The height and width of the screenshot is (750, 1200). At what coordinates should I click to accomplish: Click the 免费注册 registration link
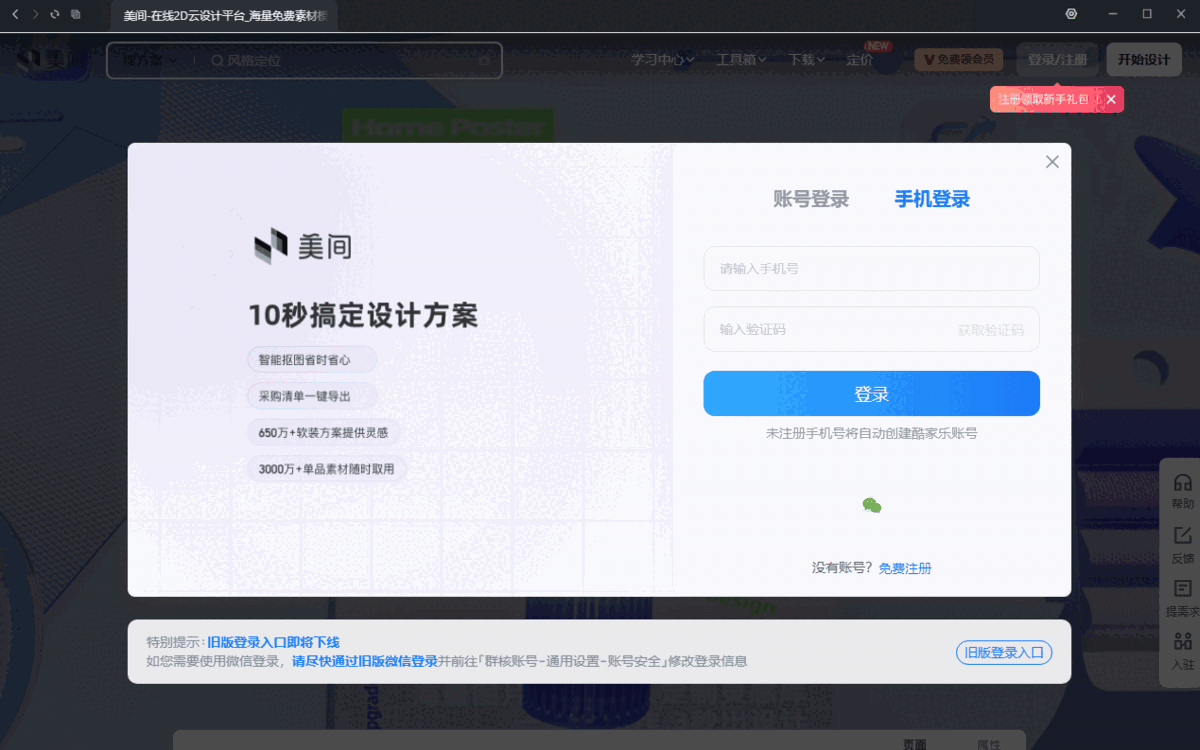click(x=904, y=567)
